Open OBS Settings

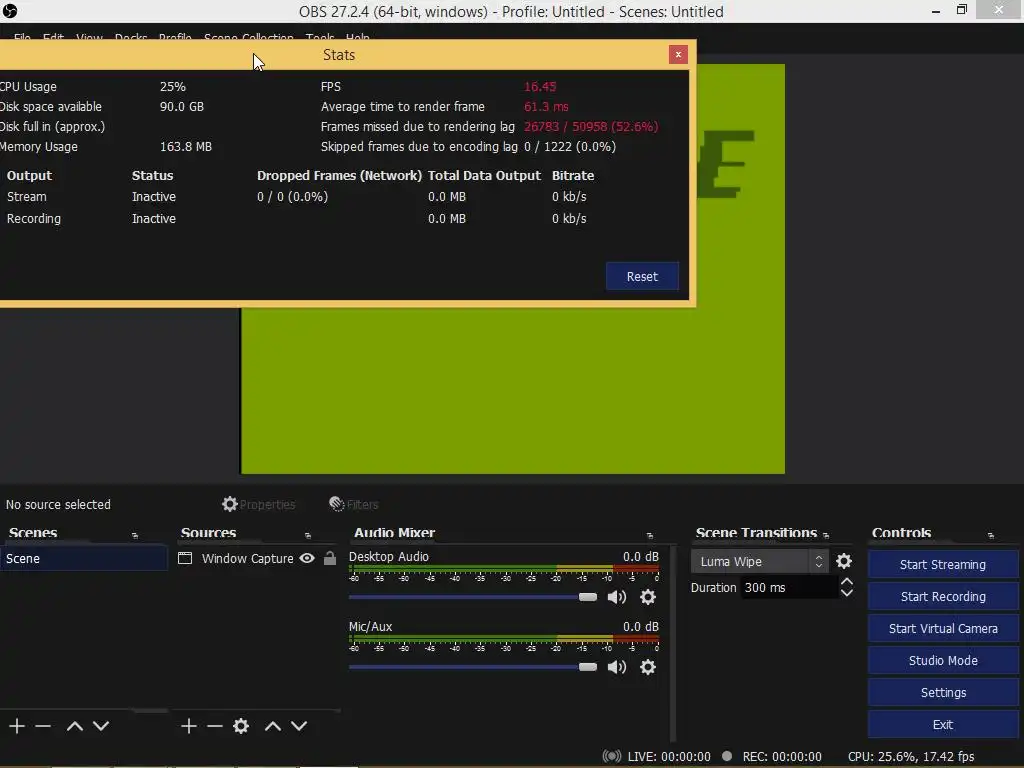pos(942,692)
